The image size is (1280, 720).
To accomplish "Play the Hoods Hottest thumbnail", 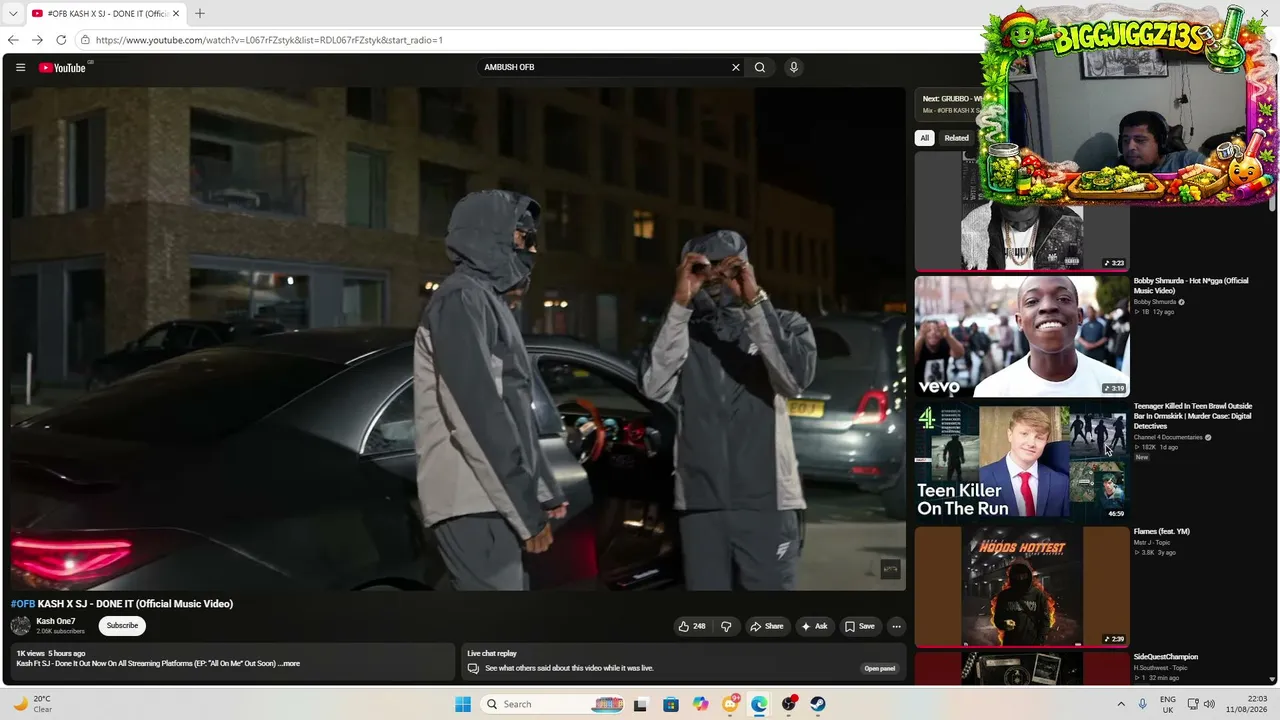I will [x=1022, y=587].
